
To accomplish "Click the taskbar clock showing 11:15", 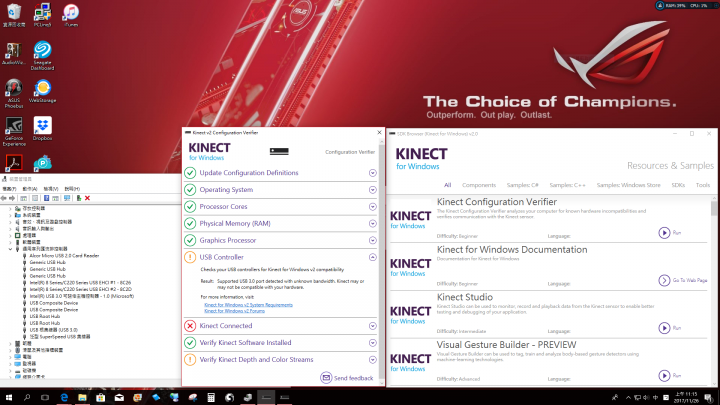I will click(686, 397).
